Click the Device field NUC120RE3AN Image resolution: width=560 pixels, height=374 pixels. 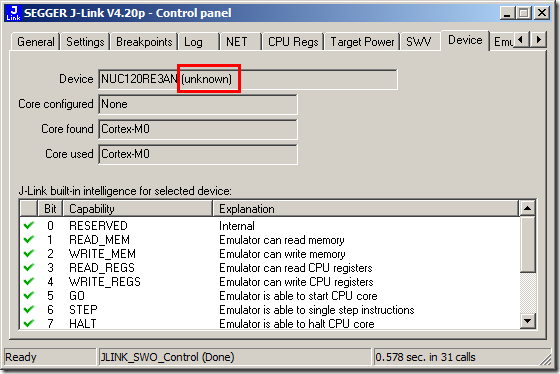coord(248,79)
